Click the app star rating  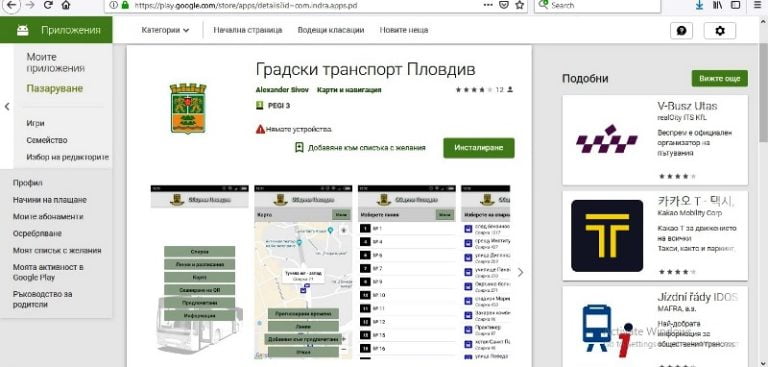click(474, 90)
